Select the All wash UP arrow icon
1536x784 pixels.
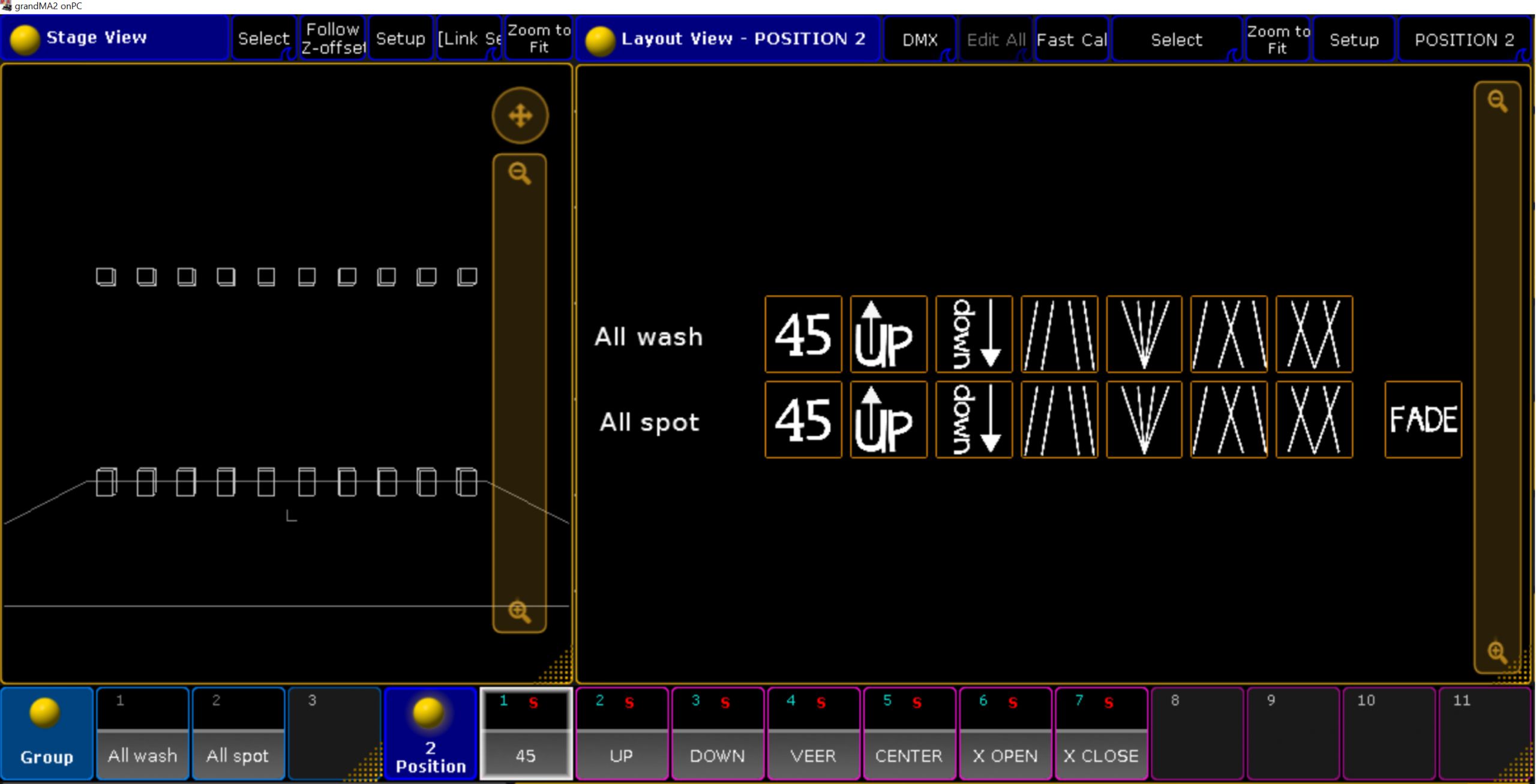889,334
